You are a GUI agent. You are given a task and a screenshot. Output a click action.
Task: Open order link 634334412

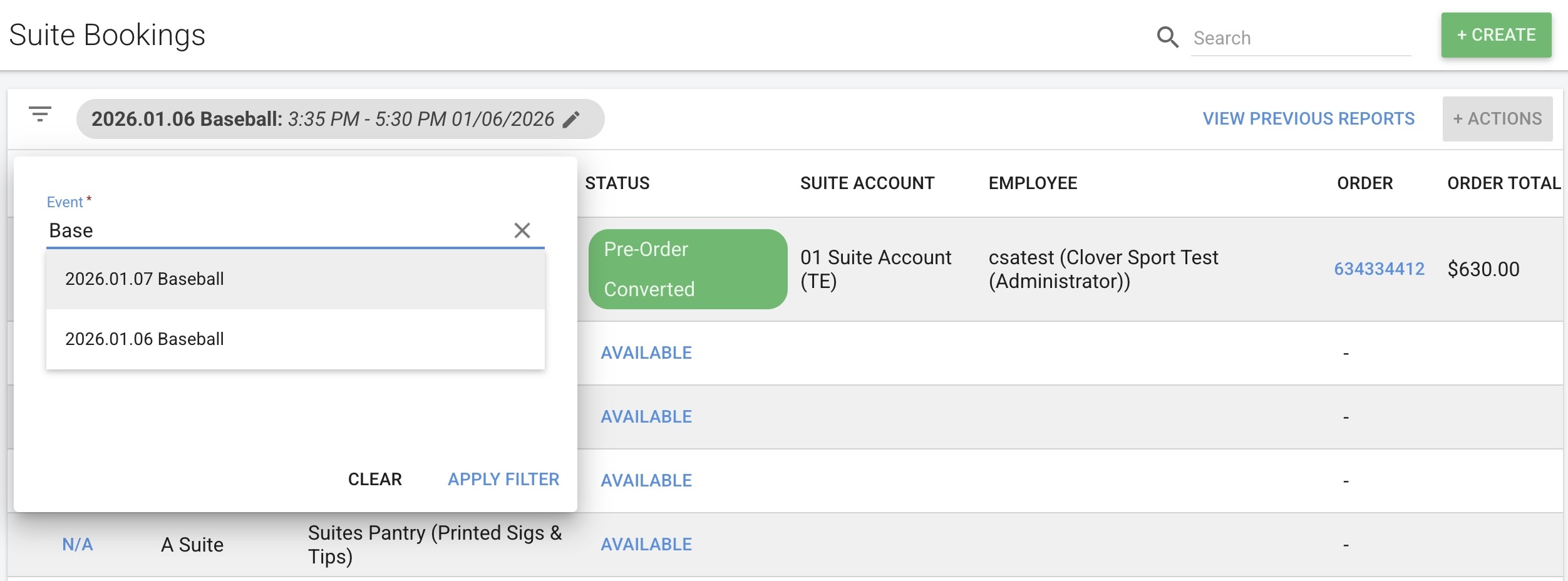pyautogui.click(x=1379, y=269)
